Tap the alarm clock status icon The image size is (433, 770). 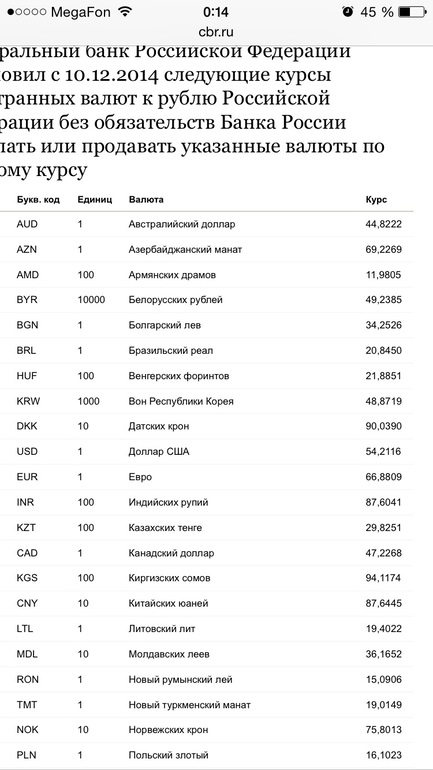(348, 12)
